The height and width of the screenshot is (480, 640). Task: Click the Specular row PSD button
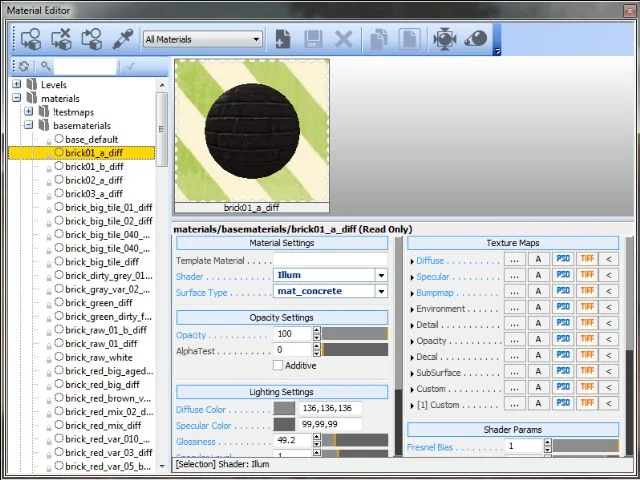point(563,275)
